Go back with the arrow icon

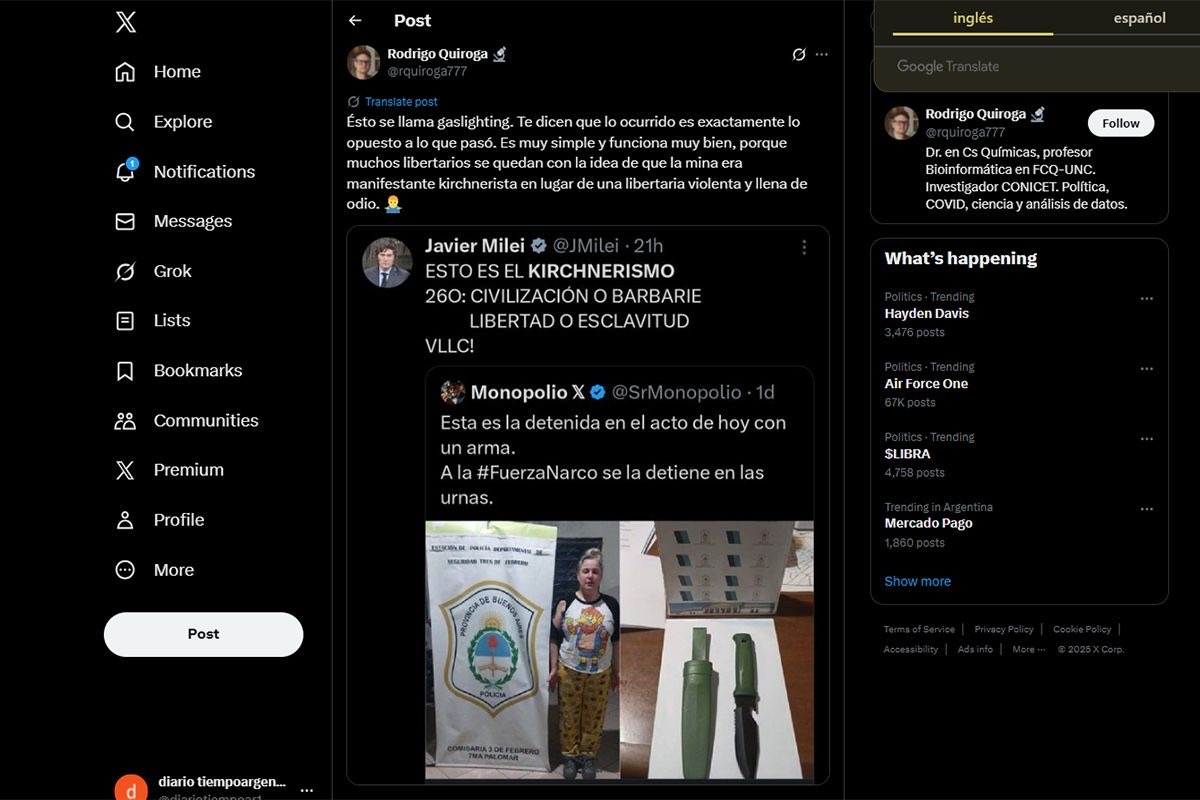355,20
